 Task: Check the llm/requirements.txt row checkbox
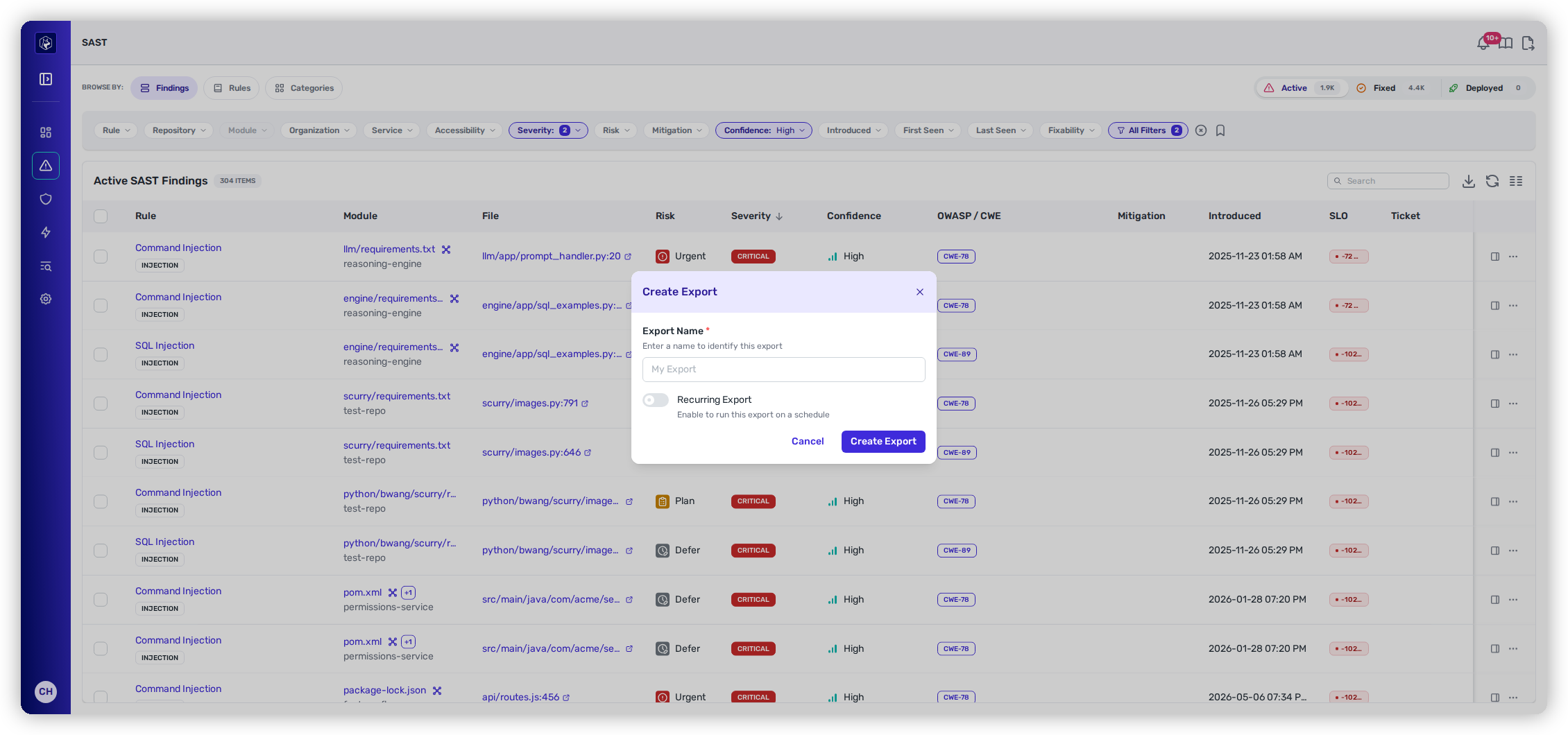click(101, 257)
